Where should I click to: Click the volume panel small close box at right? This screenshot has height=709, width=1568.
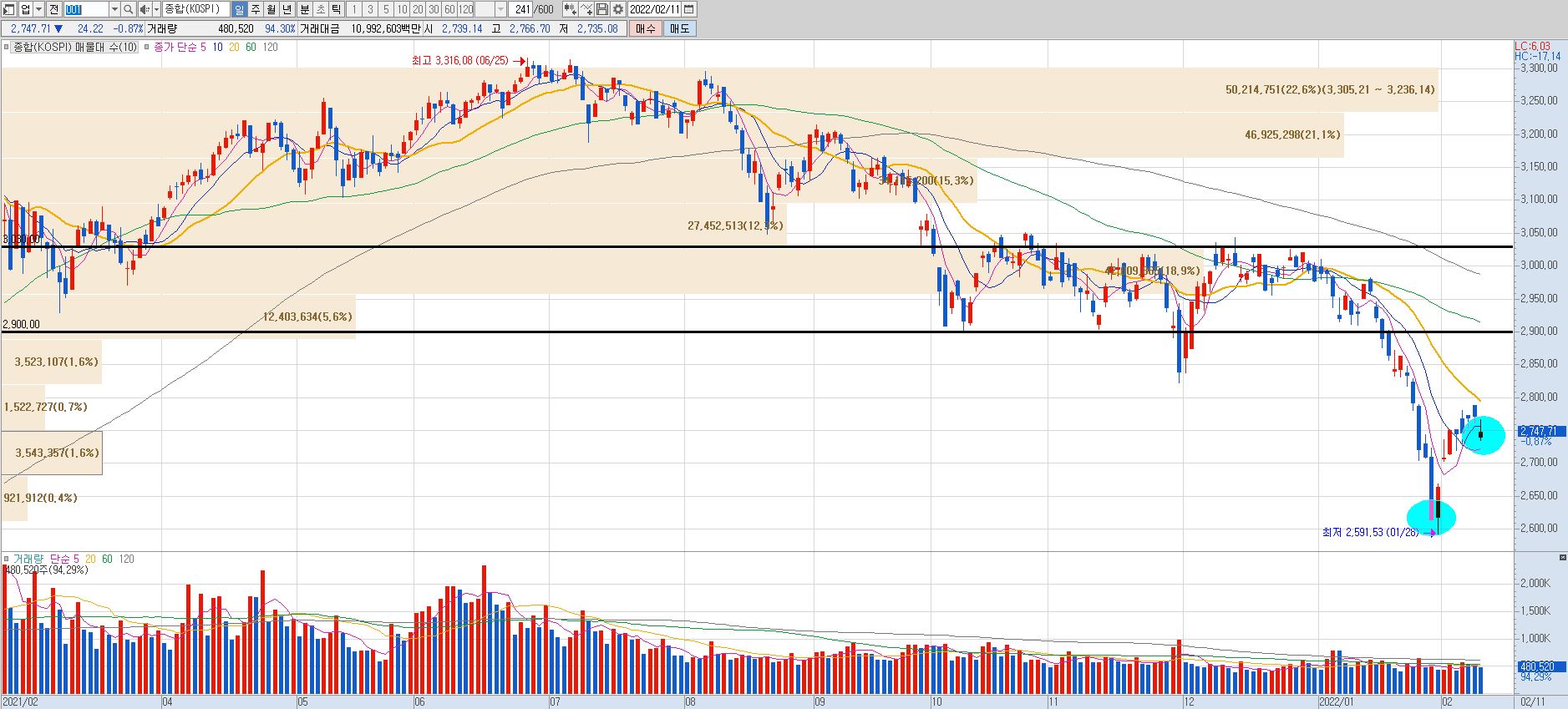coord(1562,557)
